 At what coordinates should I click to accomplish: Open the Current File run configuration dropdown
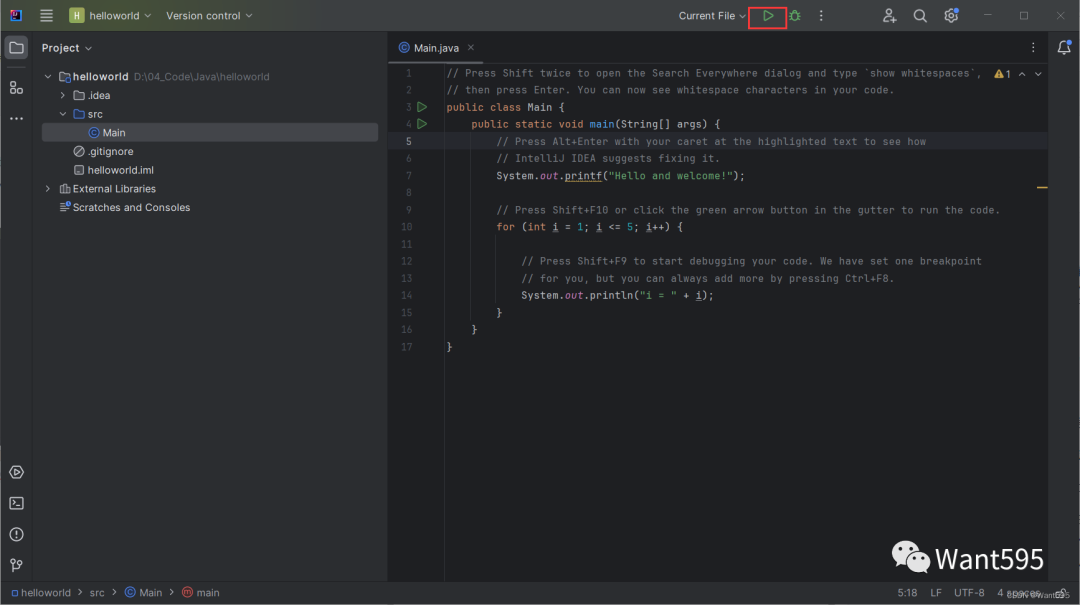click(x=712, y=15)
